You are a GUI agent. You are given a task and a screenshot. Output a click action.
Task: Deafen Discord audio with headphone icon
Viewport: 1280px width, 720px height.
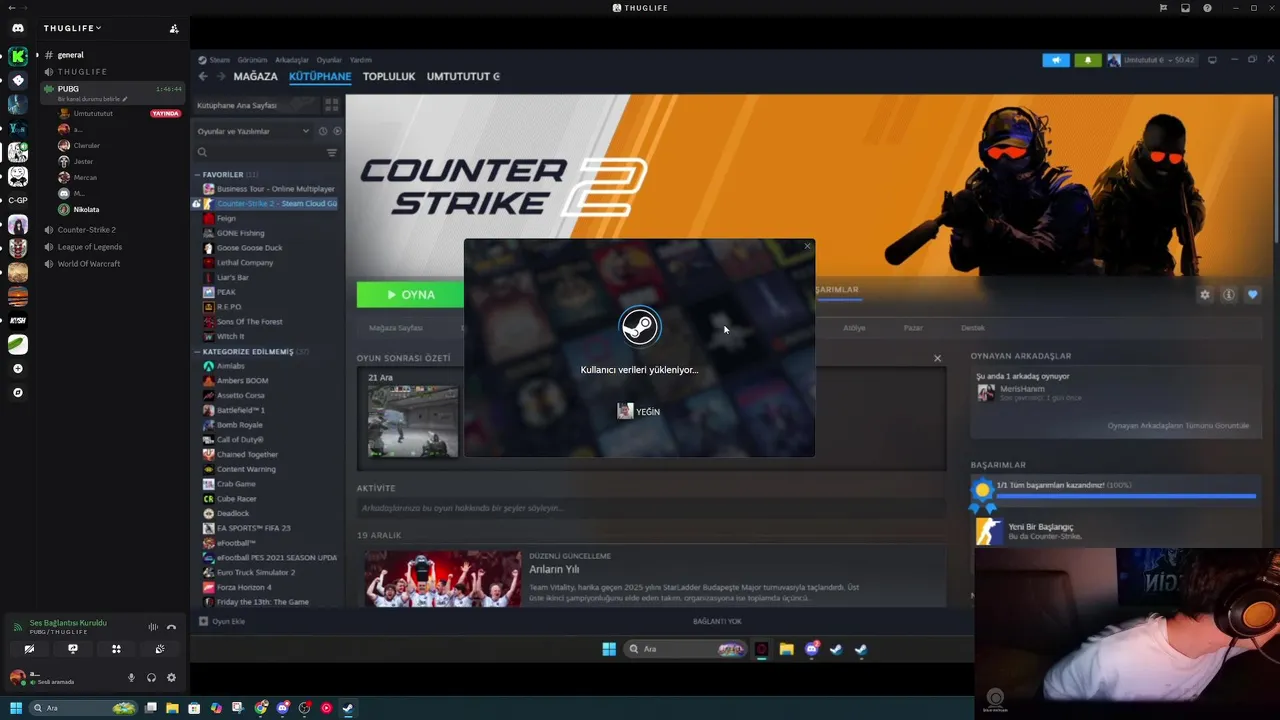151,677
